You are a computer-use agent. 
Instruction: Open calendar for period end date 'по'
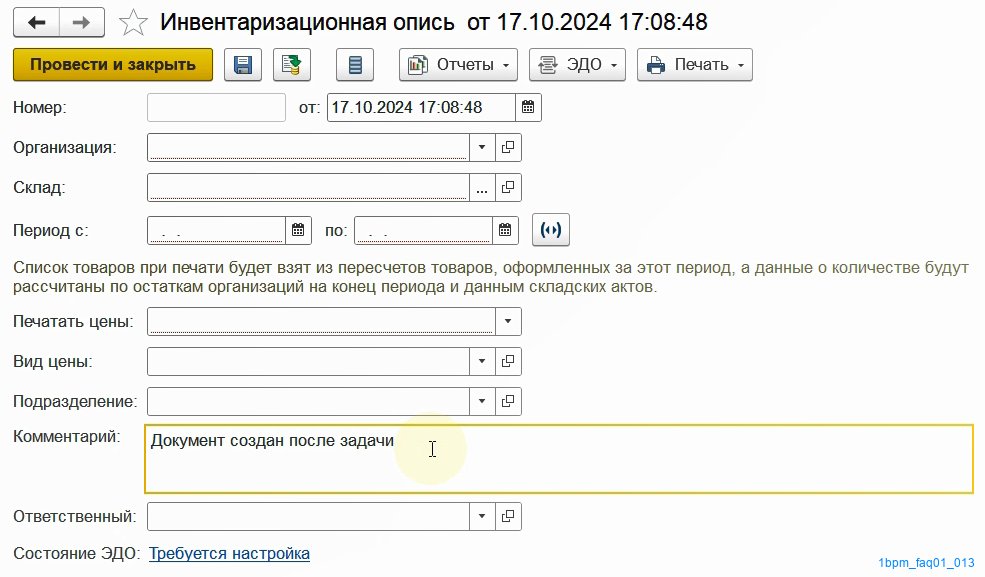point(505,230)
